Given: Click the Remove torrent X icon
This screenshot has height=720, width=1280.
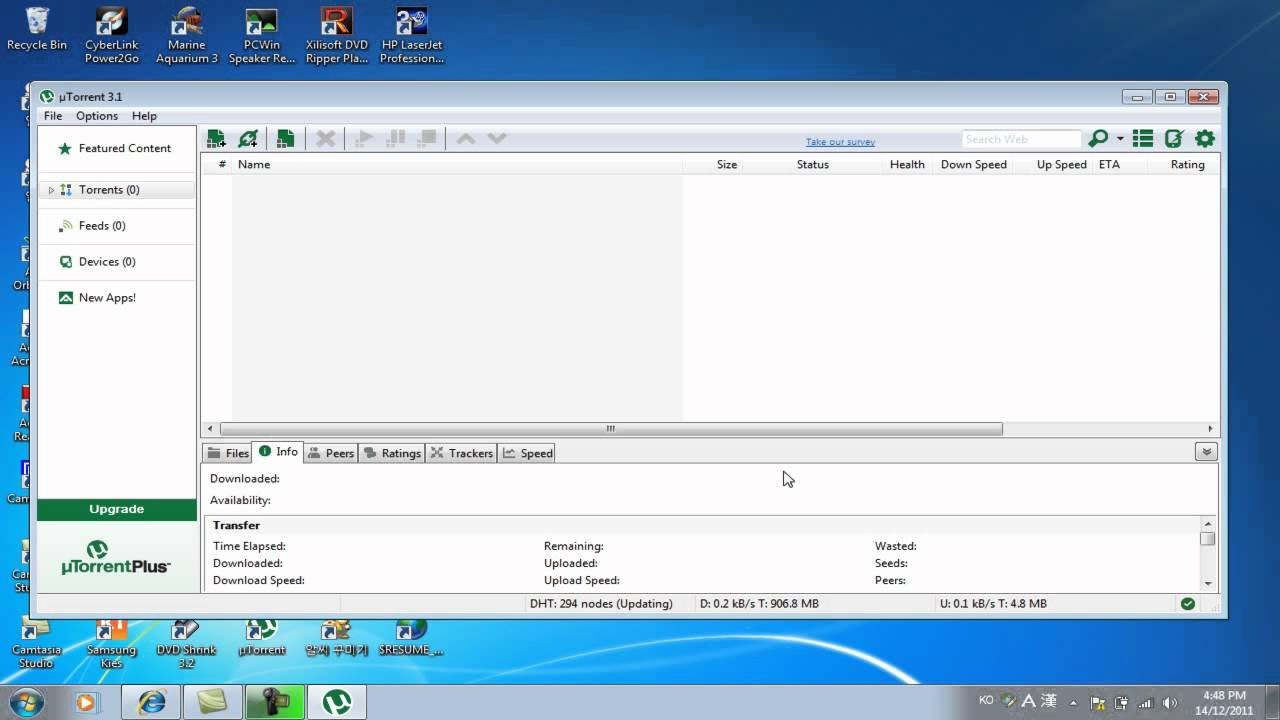Looking at the screenshot, I should [326, 139].
